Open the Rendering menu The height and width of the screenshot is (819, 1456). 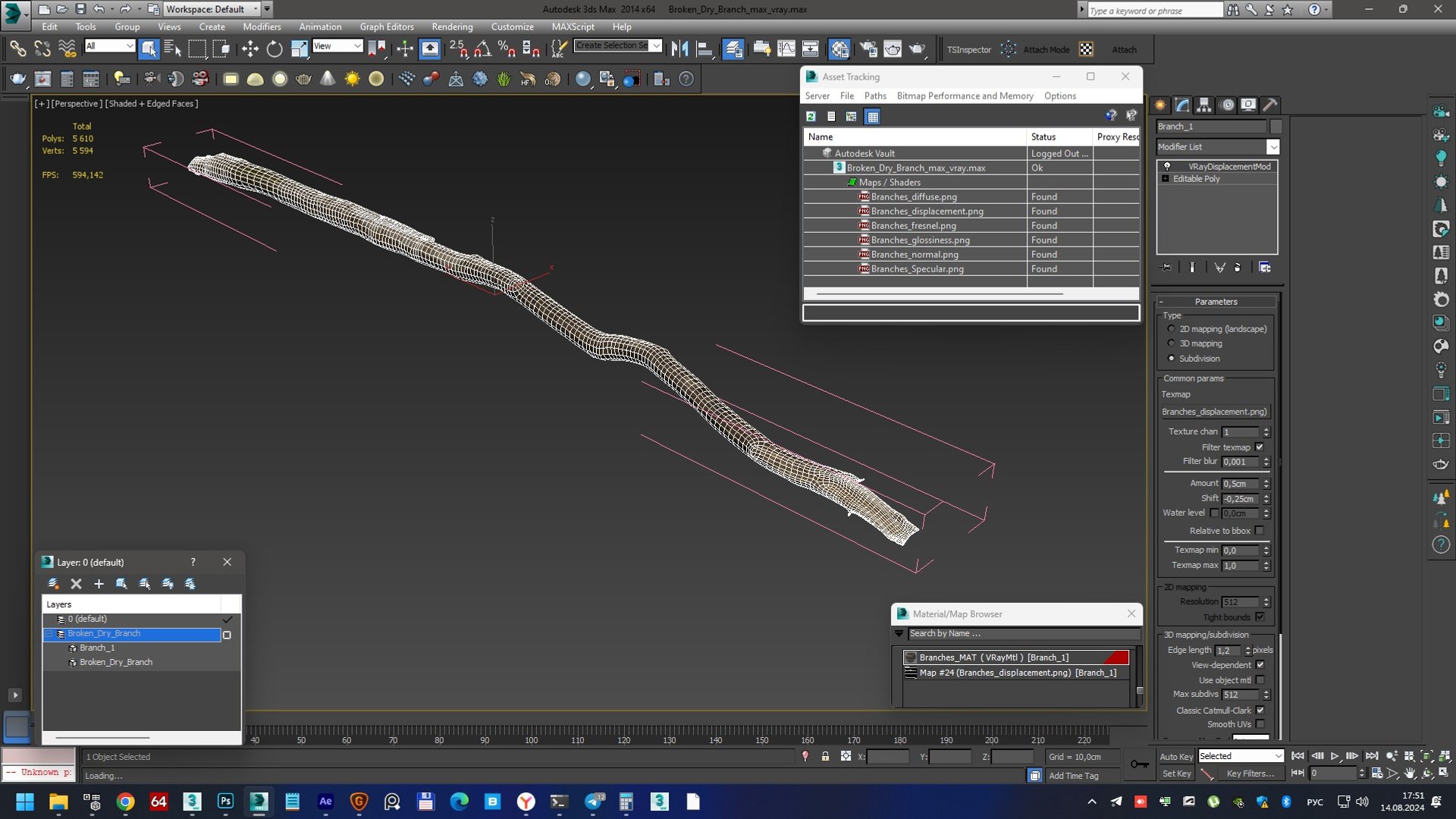pyautogui.click(x=452, y=27)
